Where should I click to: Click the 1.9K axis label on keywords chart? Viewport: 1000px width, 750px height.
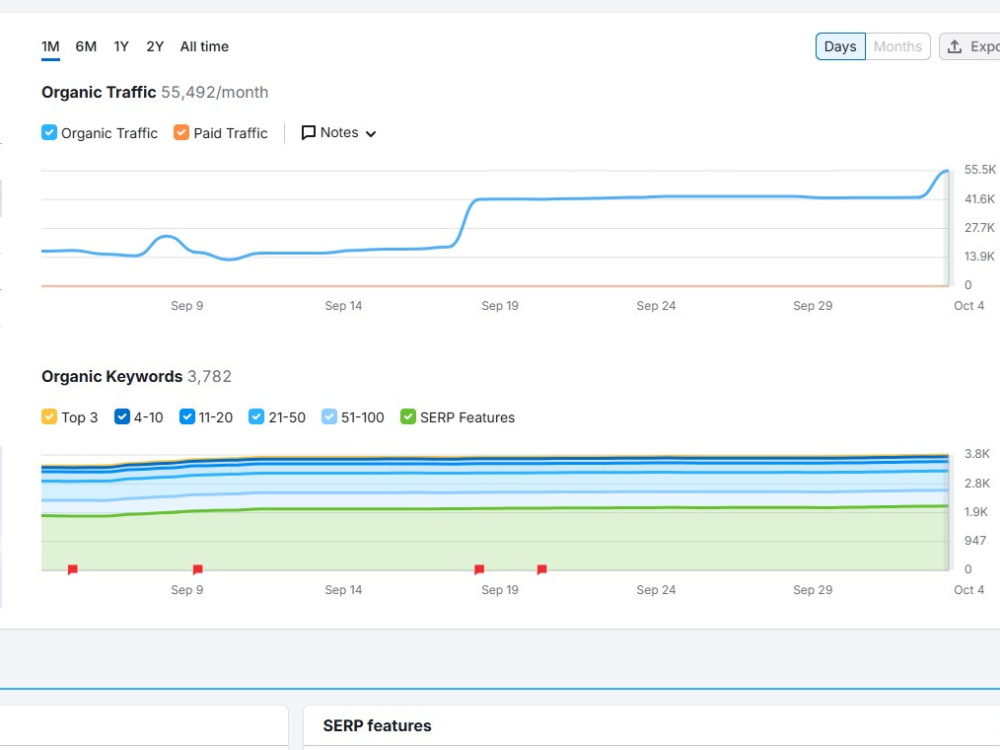pos(976,512)
